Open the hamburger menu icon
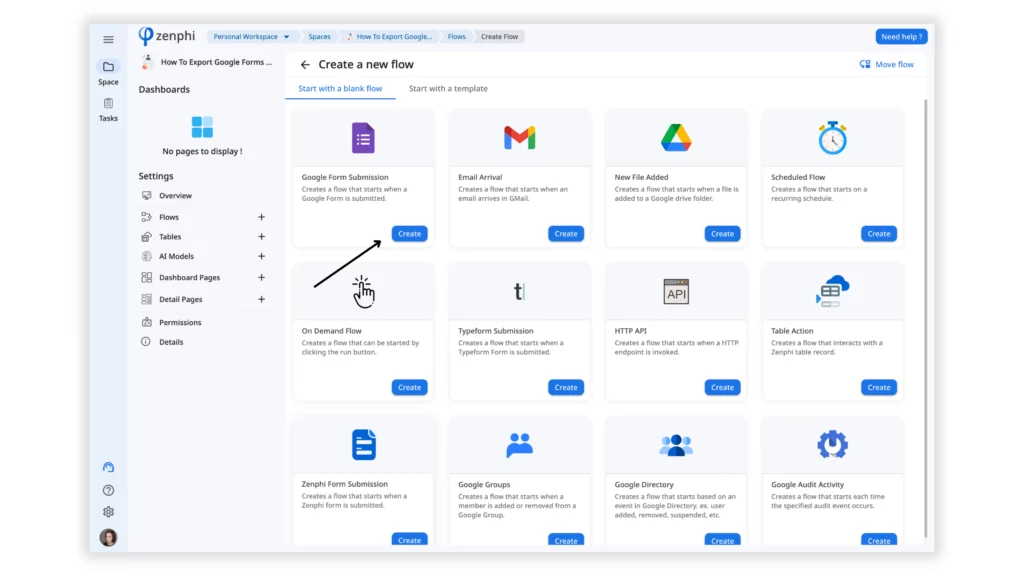The height and width of the screenshot is (576, 1024). coord(108,40)
